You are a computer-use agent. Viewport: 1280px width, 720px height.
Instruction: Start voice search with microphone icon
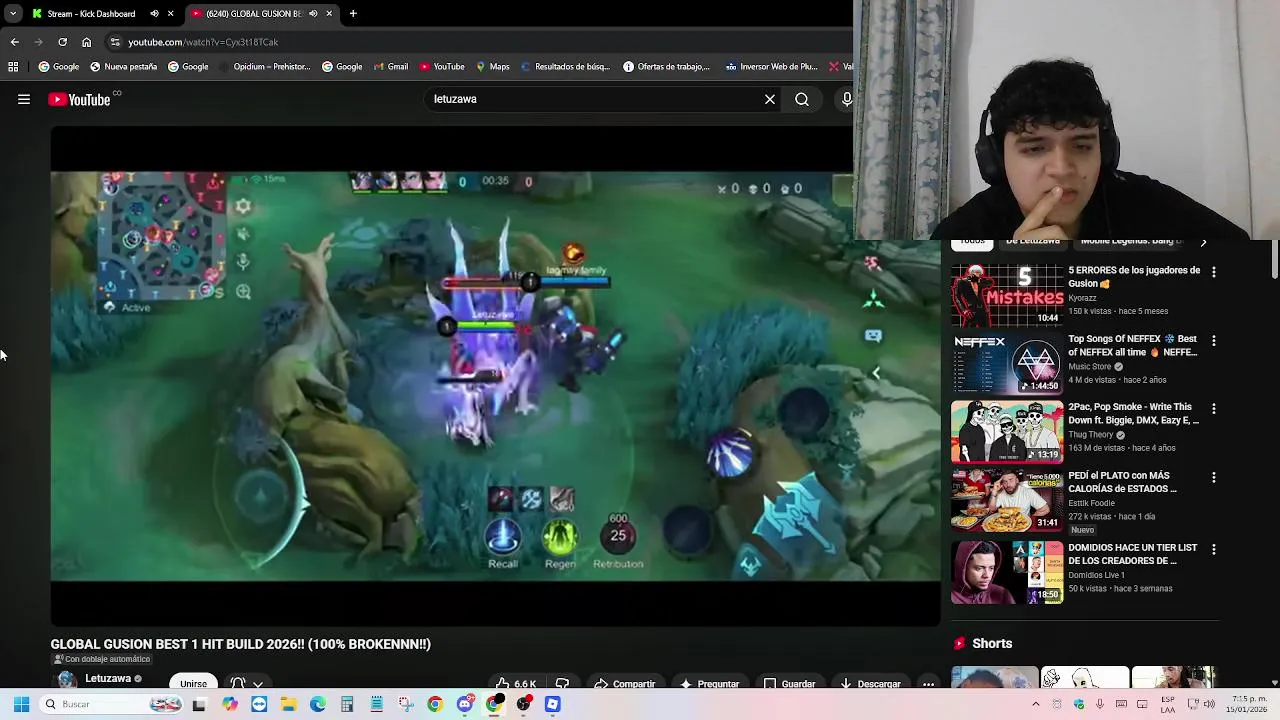(x=846, y=99)
